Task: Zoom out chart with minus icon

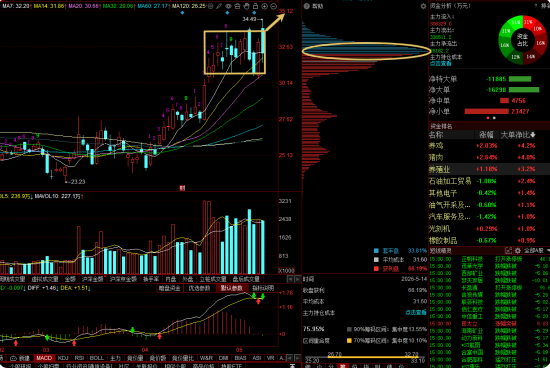Action: coord(274,6)
